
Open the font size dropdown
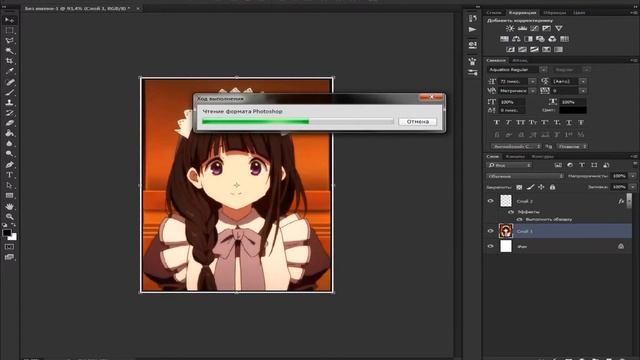tap(532, 81)
